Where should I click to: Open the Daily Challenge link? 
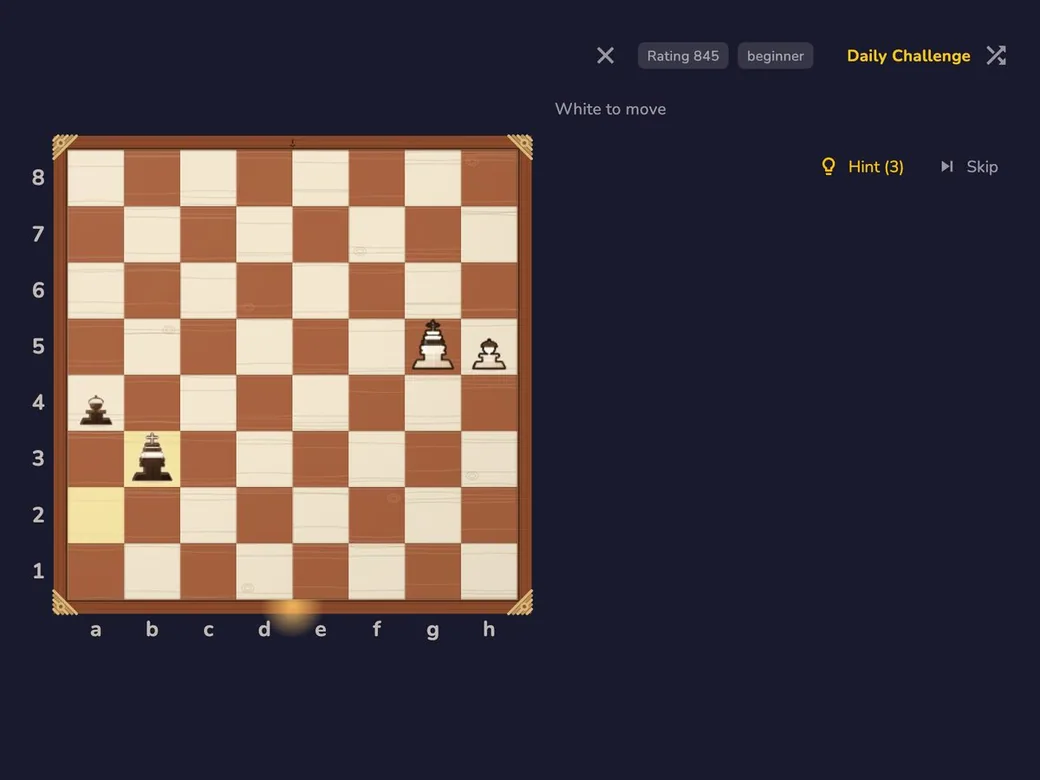908,56
